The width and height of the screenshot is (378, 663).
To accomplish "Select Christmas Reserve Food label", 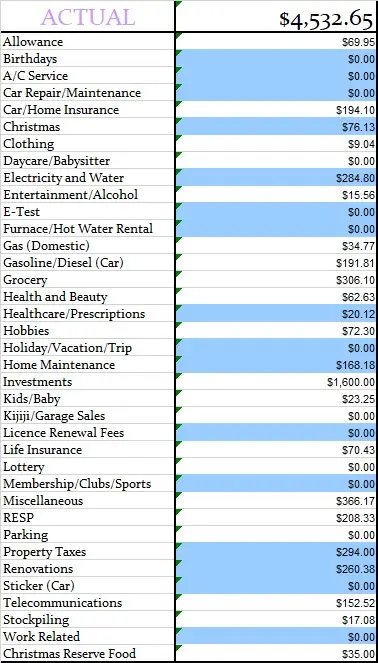I will pos(88,653).
